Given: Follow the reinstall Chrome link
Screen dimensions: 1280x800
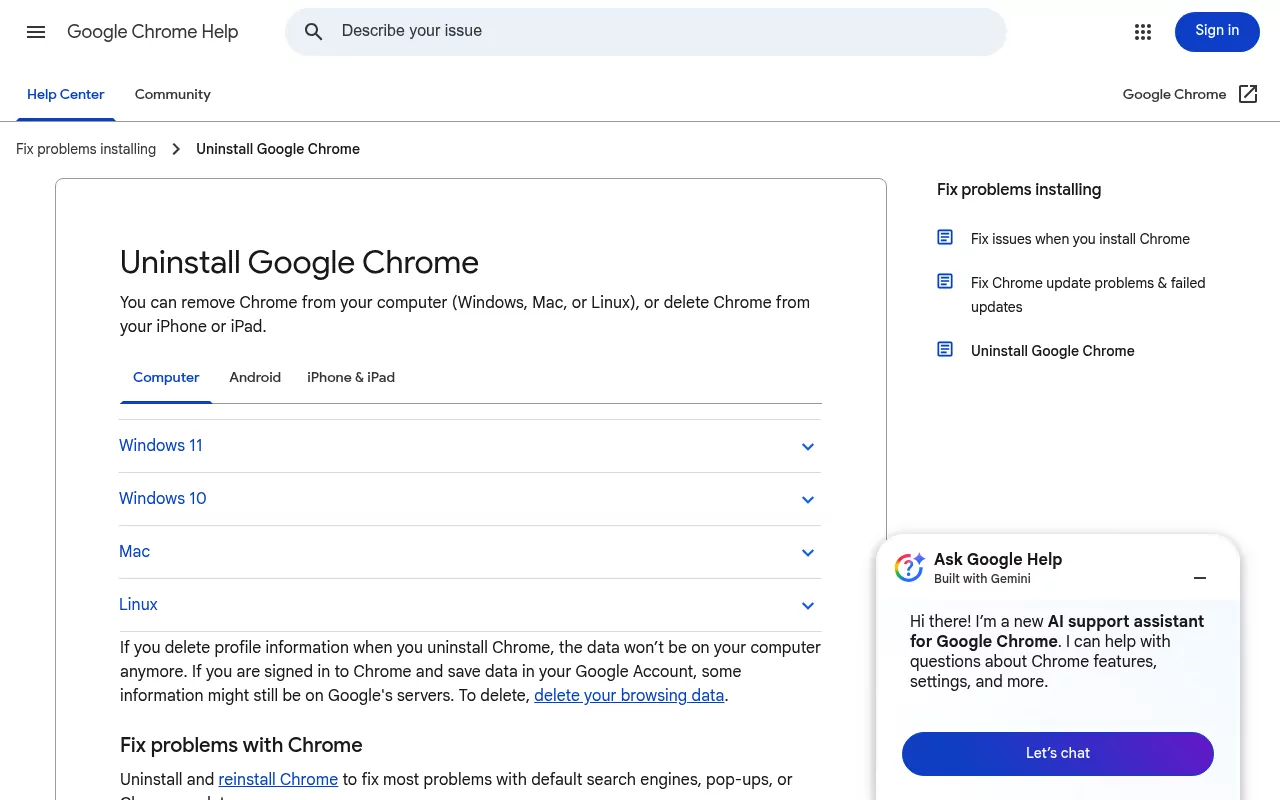Looking at the screenshot, I should [278, 780].
